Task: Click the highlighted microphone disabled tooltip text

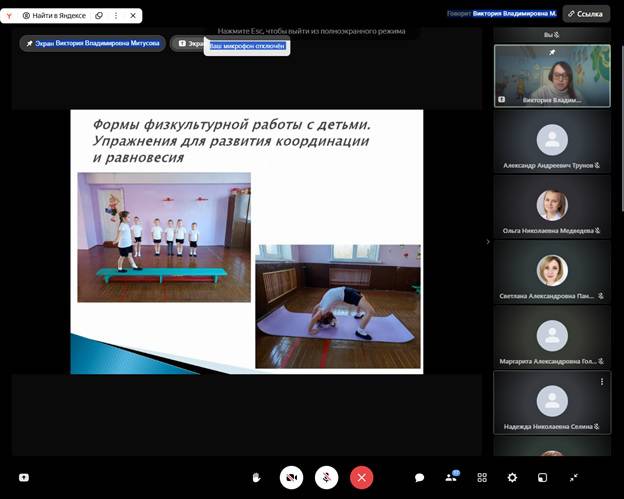Action: click(247, 46)
